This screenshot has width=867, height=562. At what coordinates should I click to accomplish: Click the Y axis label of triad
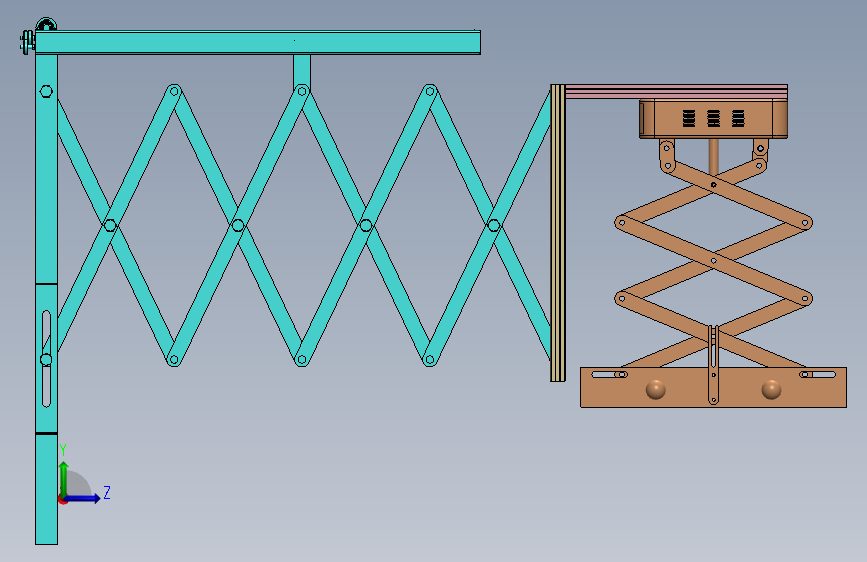point(63,449)
